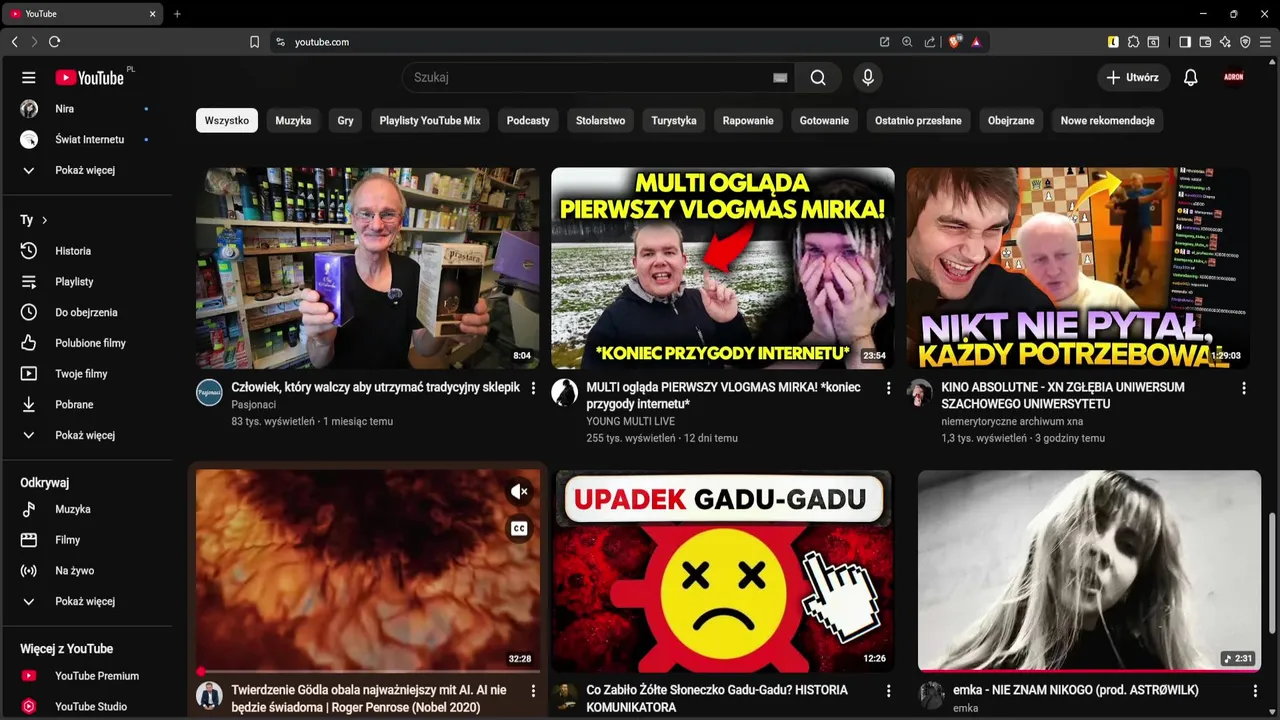Open notifications bell
This screenshot has height=720, width=1280.
pos(1190,77)
